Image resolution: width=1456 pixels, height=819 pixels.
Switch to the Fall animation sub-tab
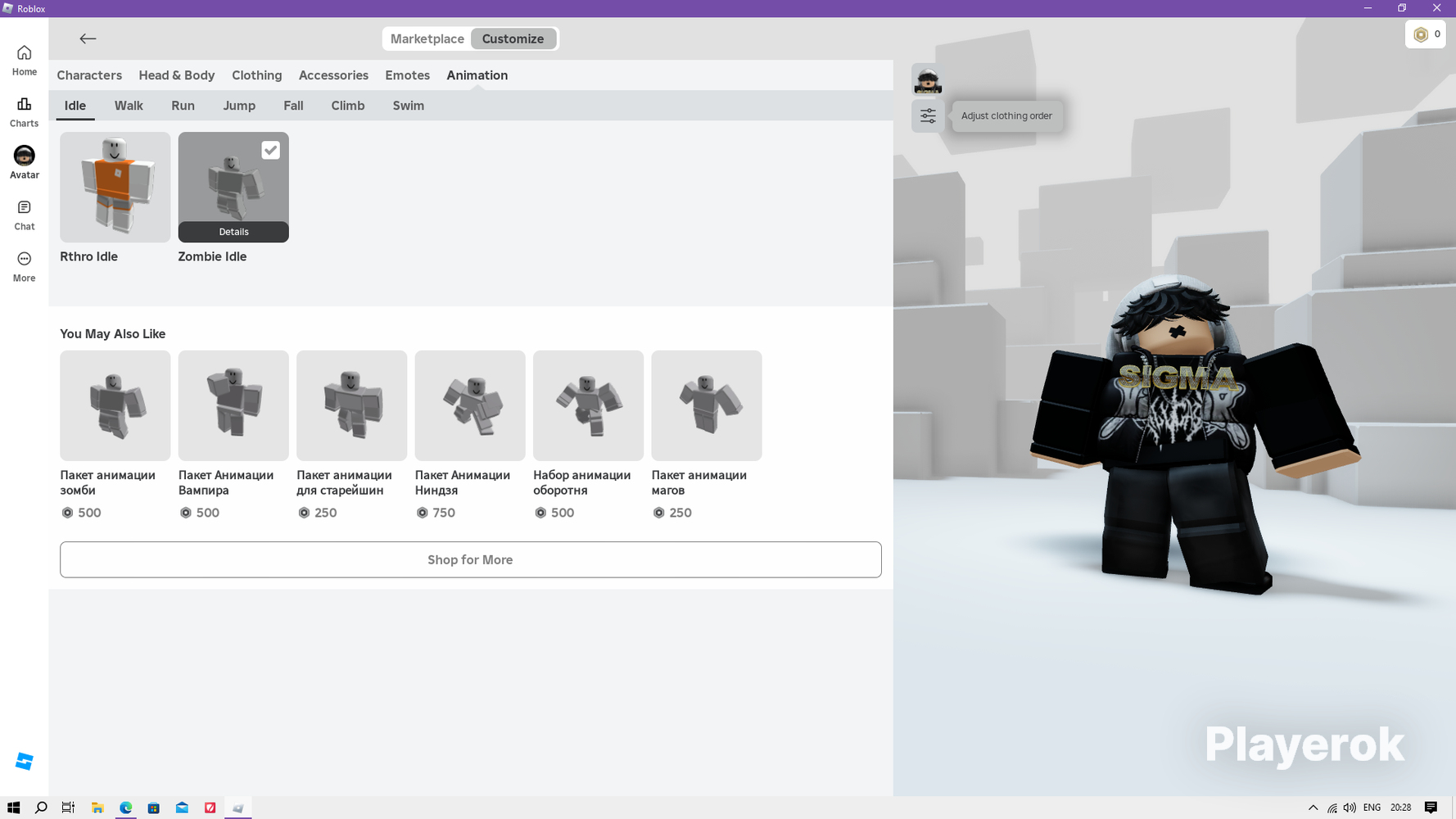[293, 106]
